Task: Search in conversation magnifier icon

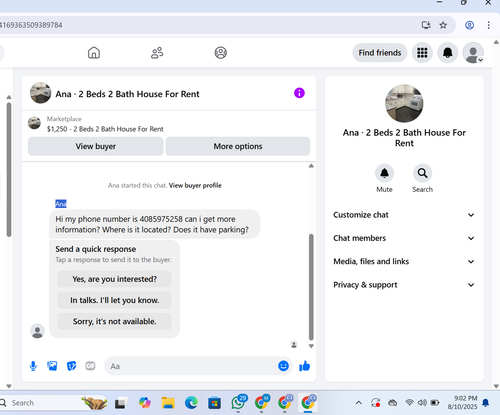Action: coord(422,173)
